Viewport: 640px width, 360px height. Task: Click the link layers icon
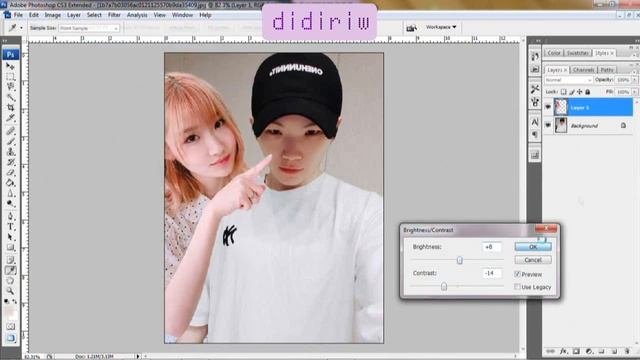pyautogui.click(x=551, y=351)
